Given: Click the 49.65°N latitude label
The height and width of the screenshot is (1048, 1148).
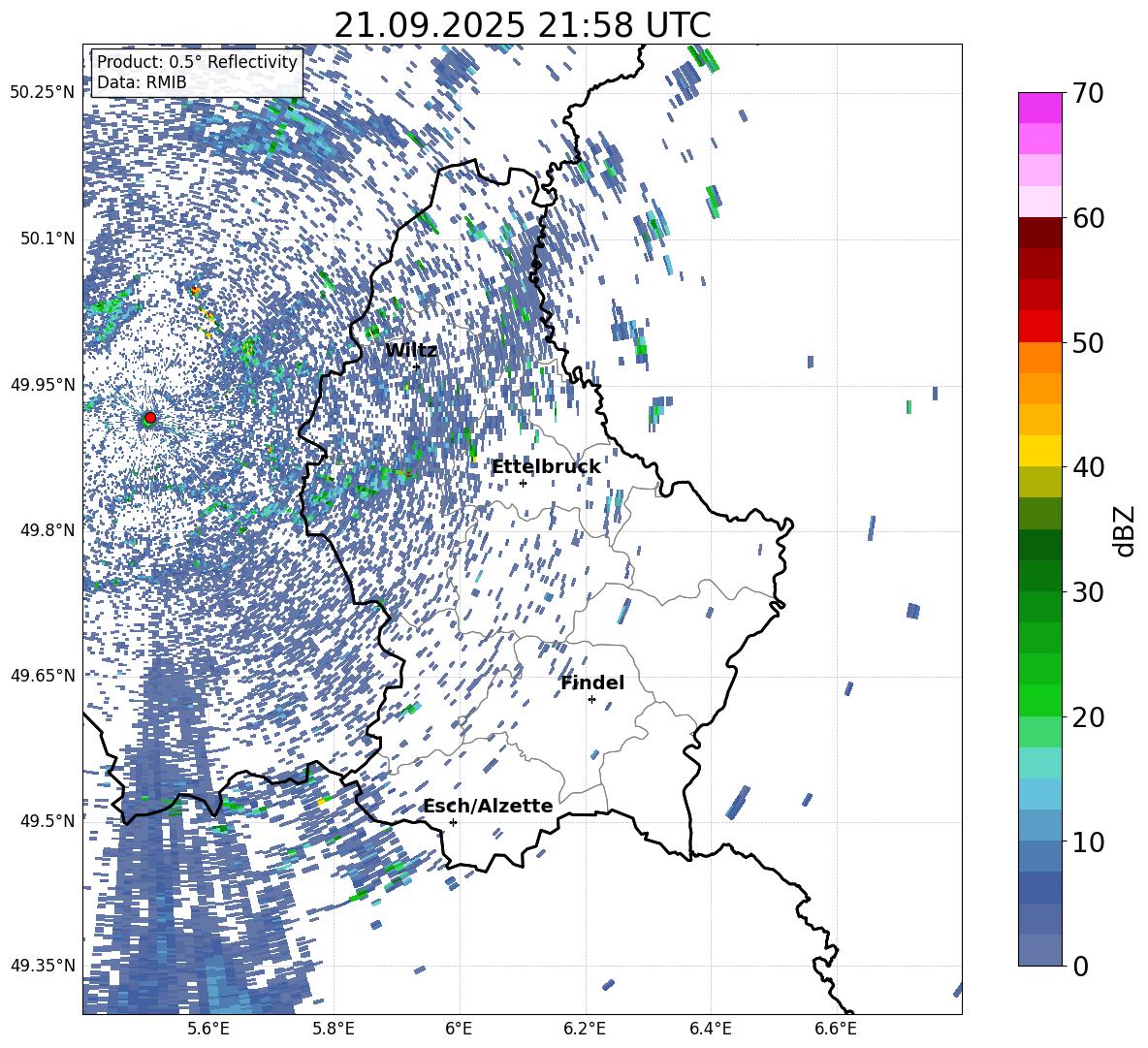Looking at the screenshot, I should point(43,676).
